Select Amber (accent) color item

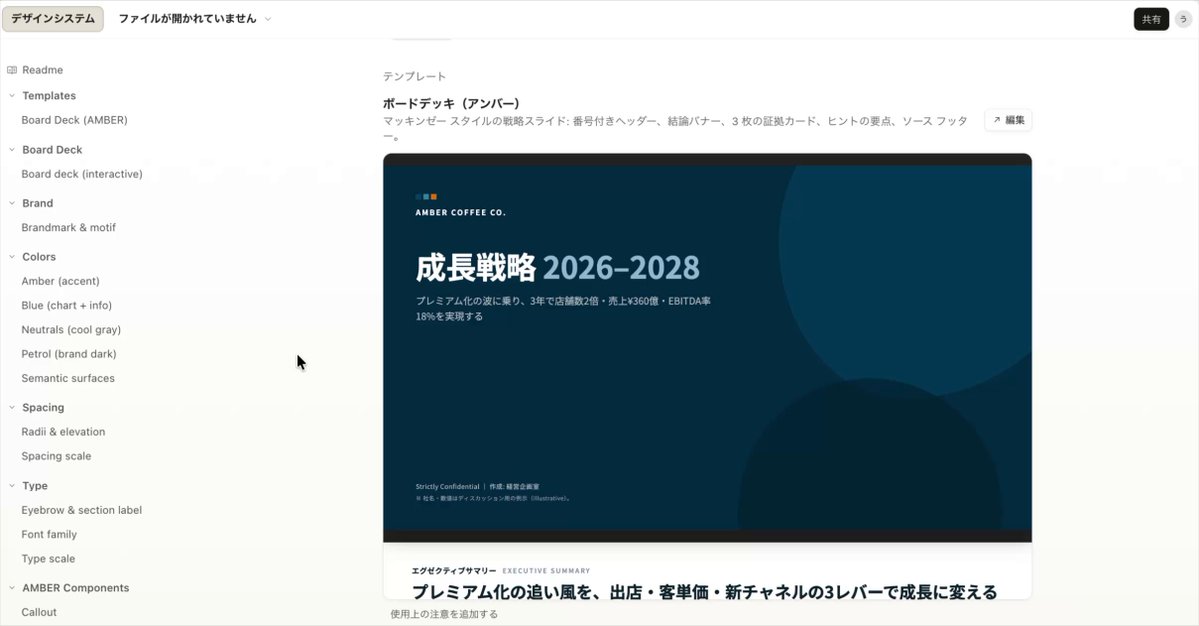pos(60,281)
